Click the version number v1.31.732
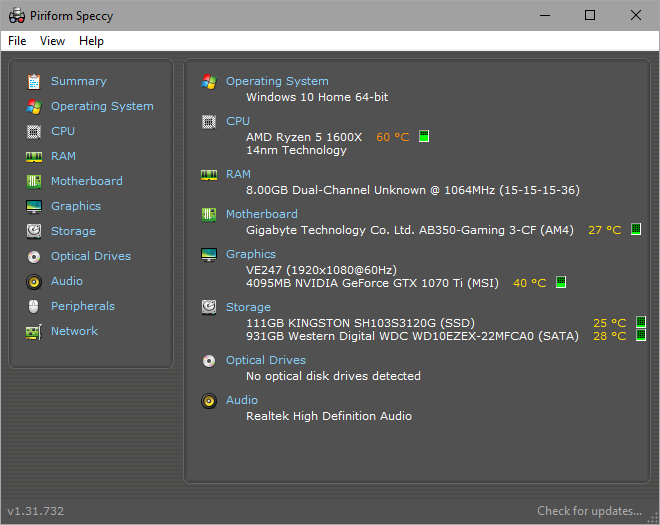 (x=35, y=511)
